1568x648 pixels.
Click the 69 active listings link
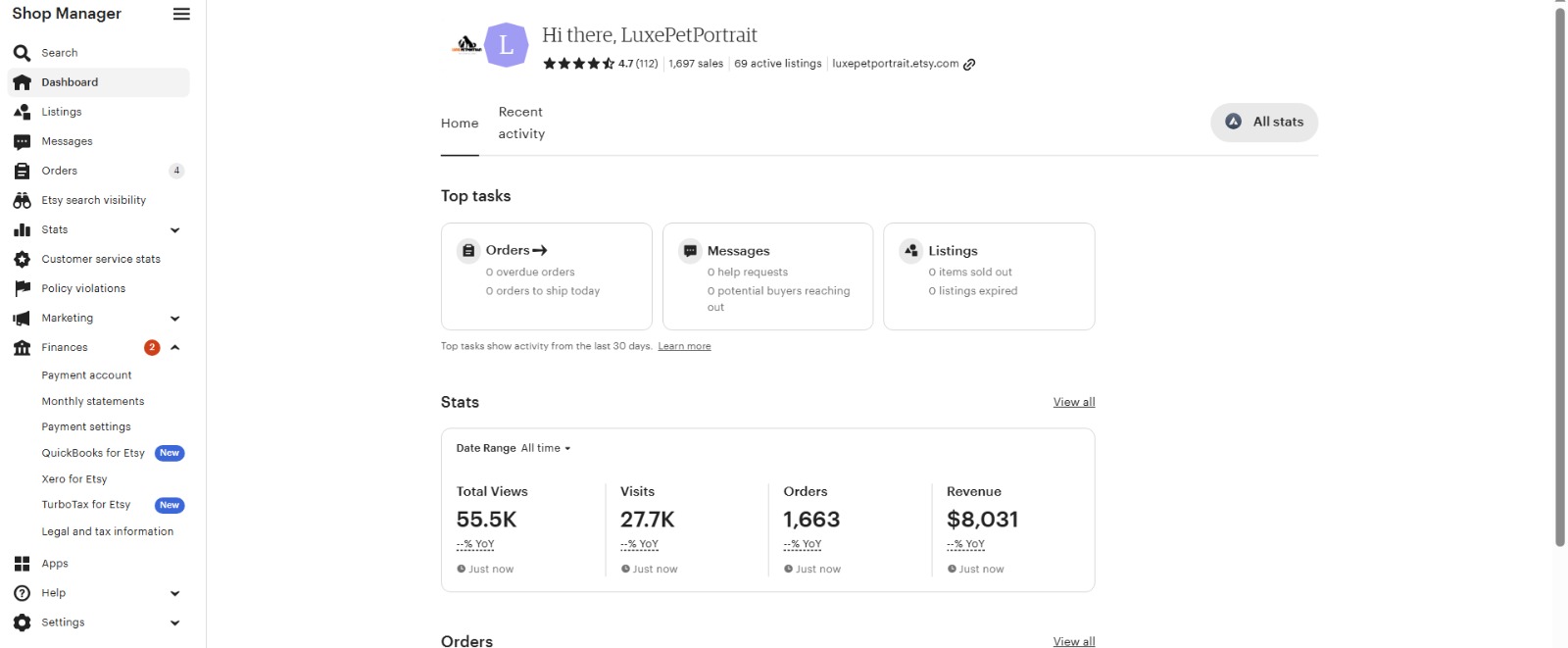click(778, 64)
